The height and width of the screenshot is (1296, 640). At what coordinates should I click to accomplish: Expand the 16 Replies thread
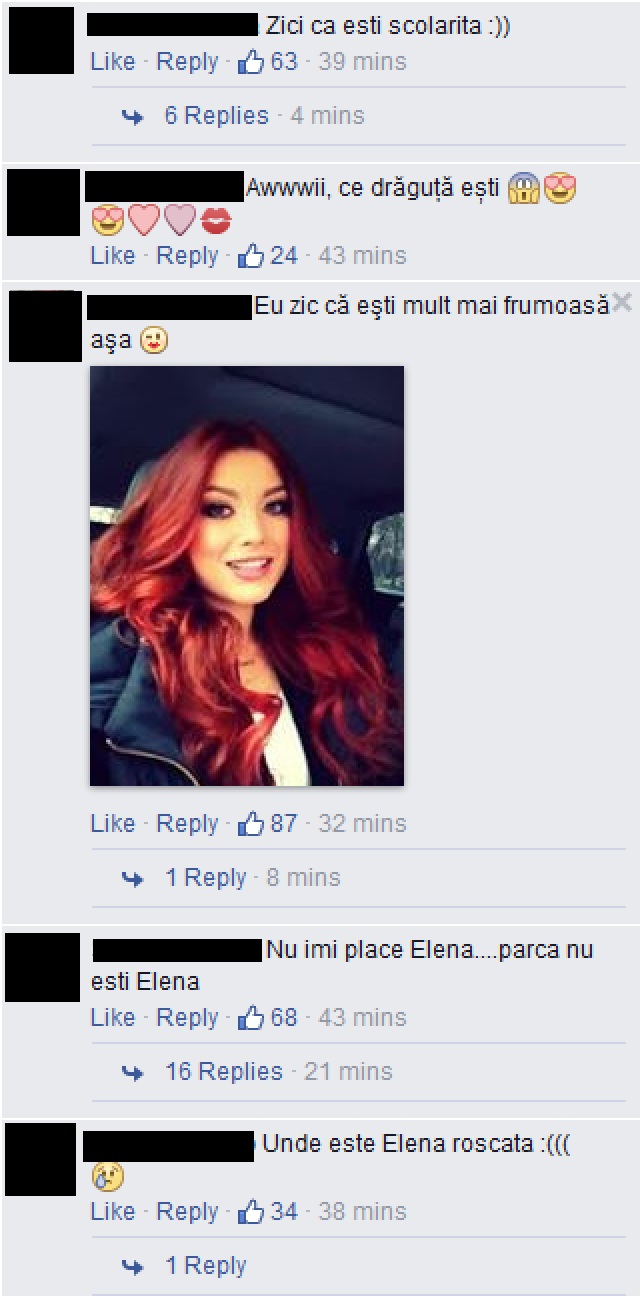point(224,1072)
